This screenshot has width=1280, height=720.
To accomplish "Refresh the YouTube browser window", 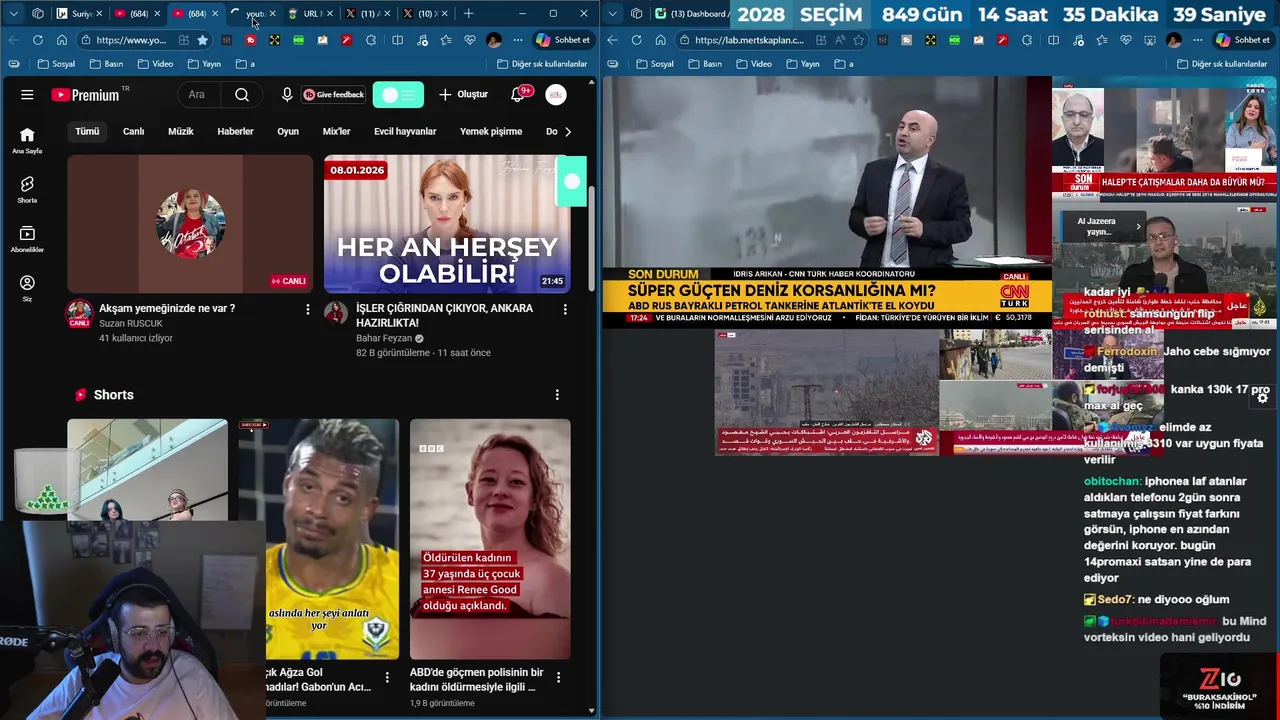I will [37, 40].
